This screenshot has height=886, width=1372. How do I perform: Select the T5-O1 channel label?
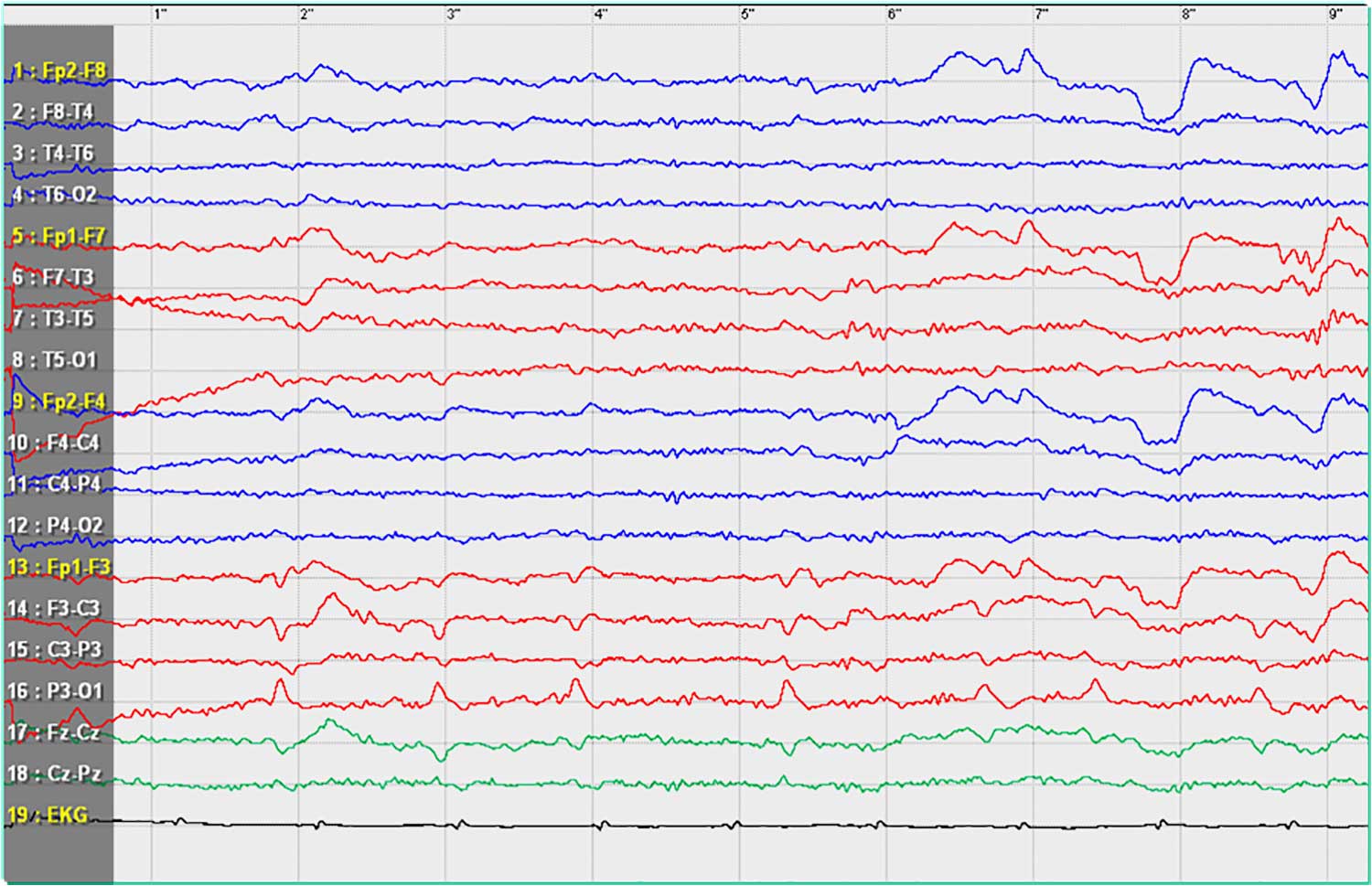pos(54,360)
